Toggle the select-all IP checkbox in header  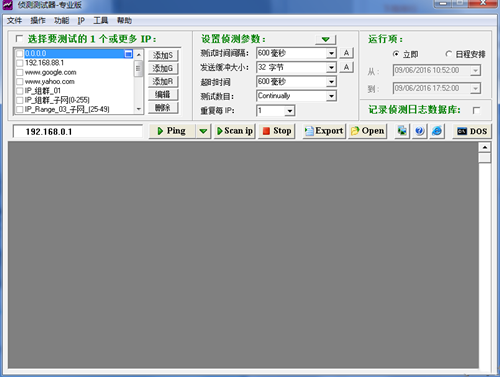[19, 39]
